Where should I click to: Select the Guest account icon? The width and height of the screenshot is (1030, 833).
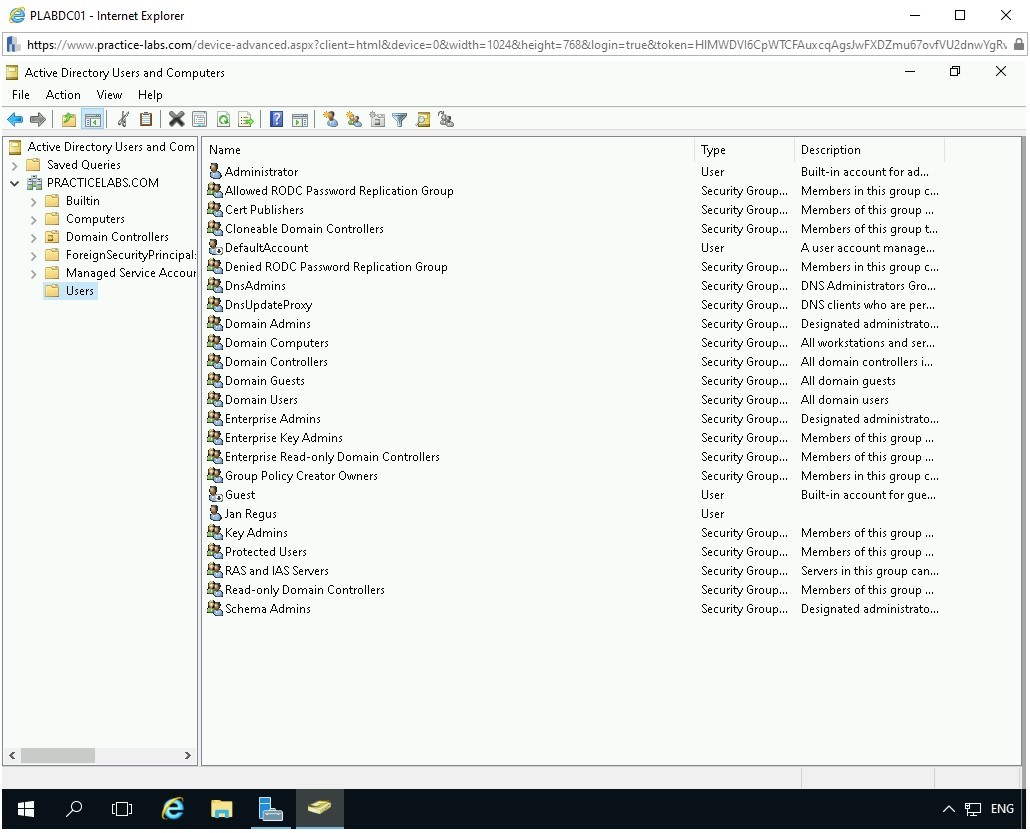[x=215, y=495]
